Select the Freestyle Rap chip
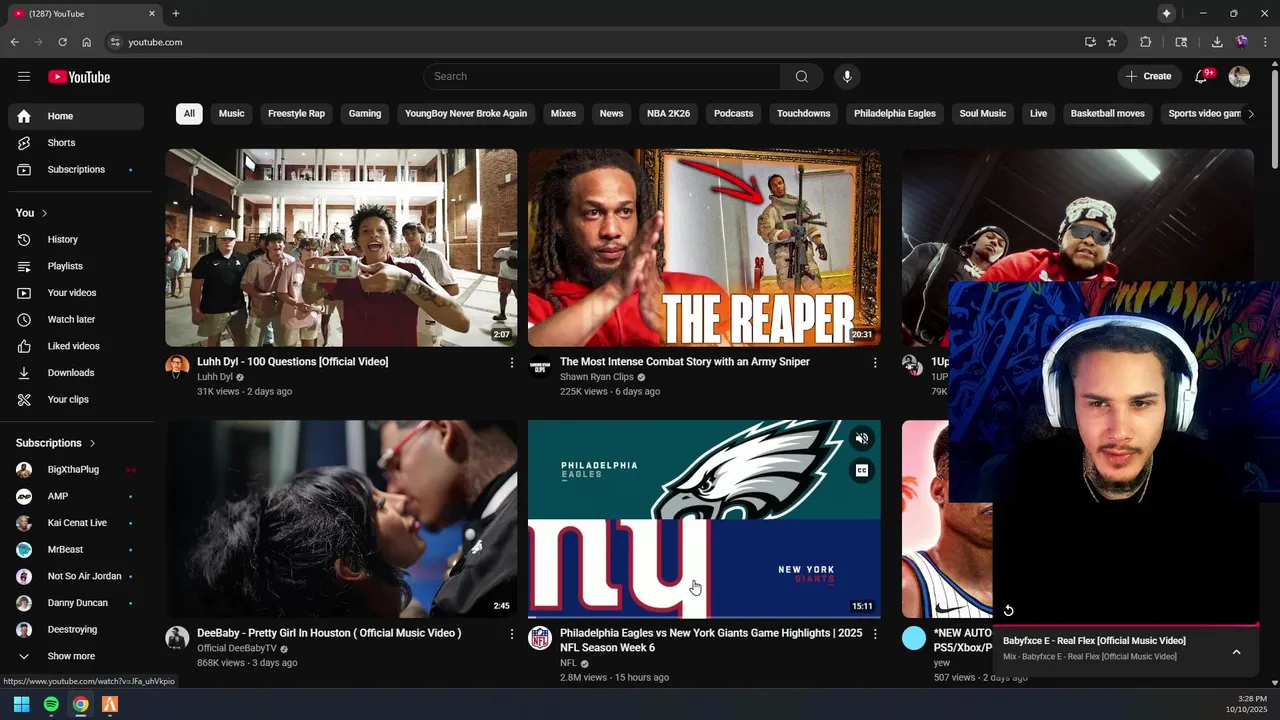Screen dimensions: 1280x720 coord(296,113)
